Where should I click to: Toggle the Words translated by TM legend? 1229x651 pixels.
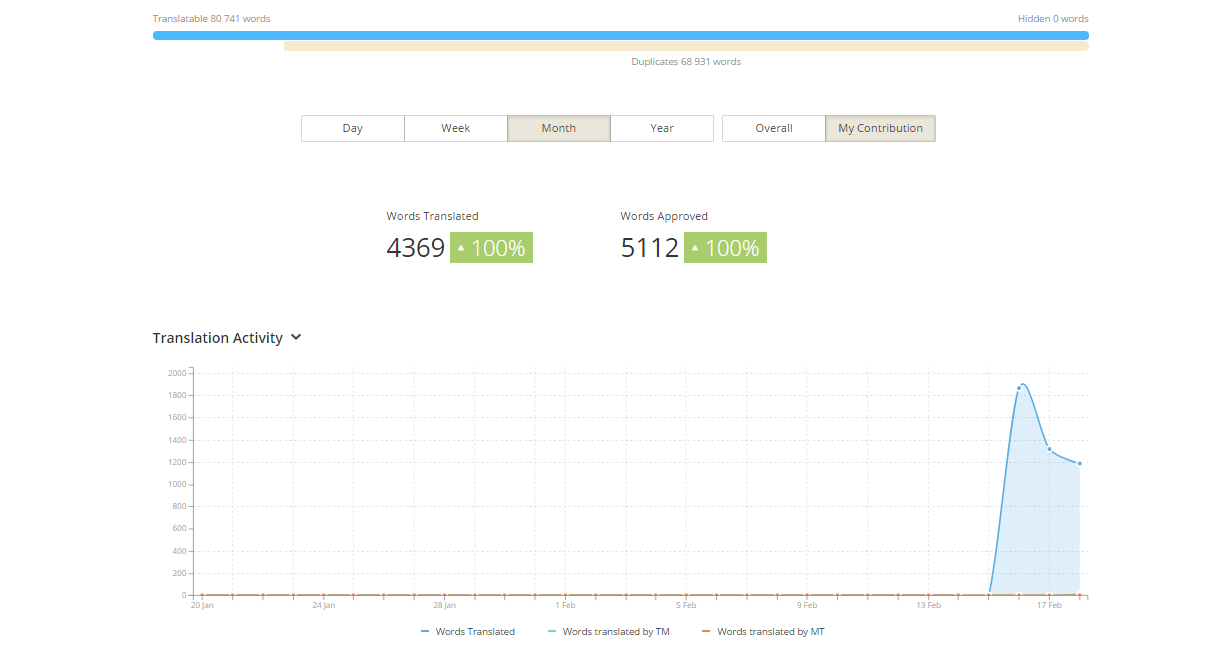pos(609,632)
